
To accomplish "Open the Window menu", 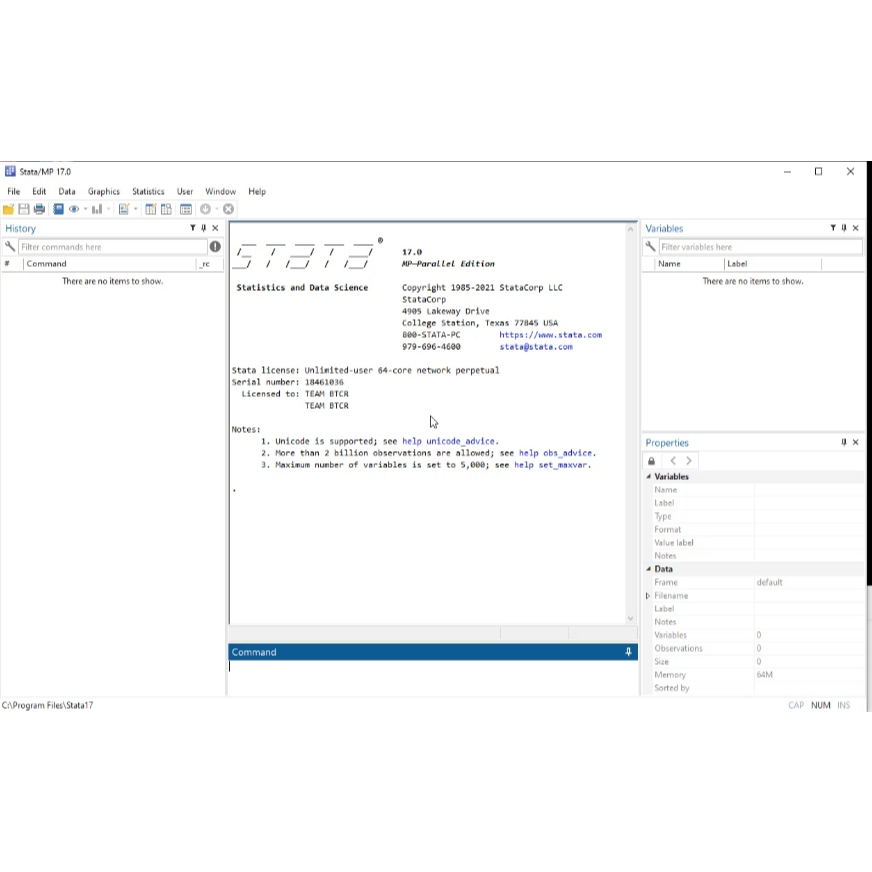I will coord(220,191).
